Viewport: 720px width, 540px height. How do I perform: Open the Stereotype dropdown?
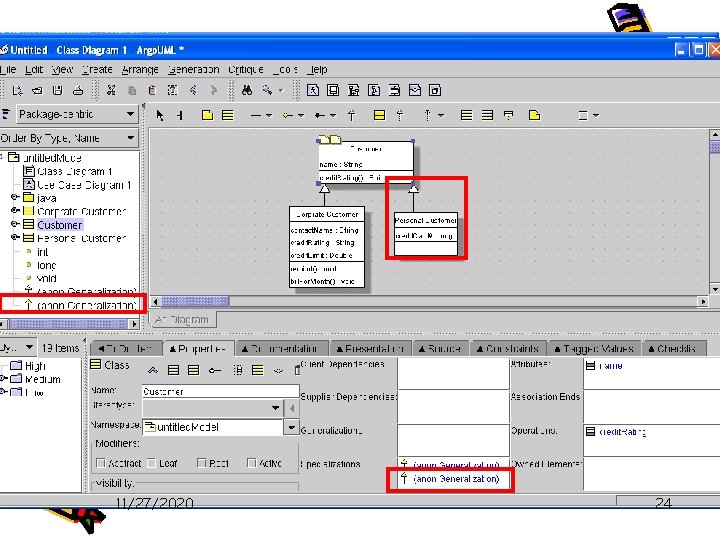tap(275, 408)
